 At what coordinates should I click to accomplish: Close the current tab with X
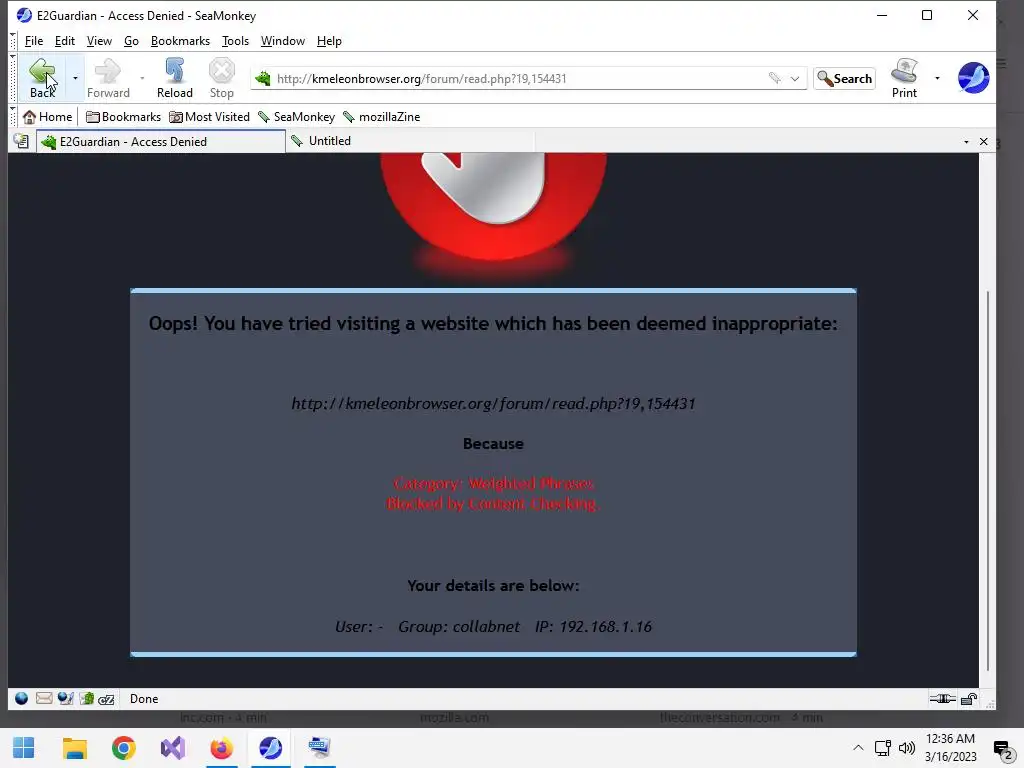(984, 142)
